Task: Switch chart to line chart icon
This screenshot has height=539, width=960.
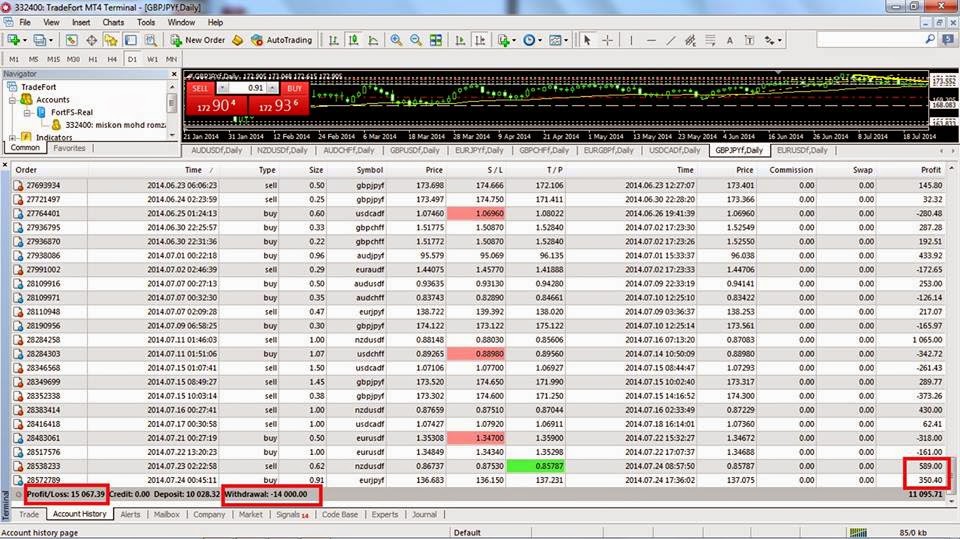Action: [x=373, y=40]
